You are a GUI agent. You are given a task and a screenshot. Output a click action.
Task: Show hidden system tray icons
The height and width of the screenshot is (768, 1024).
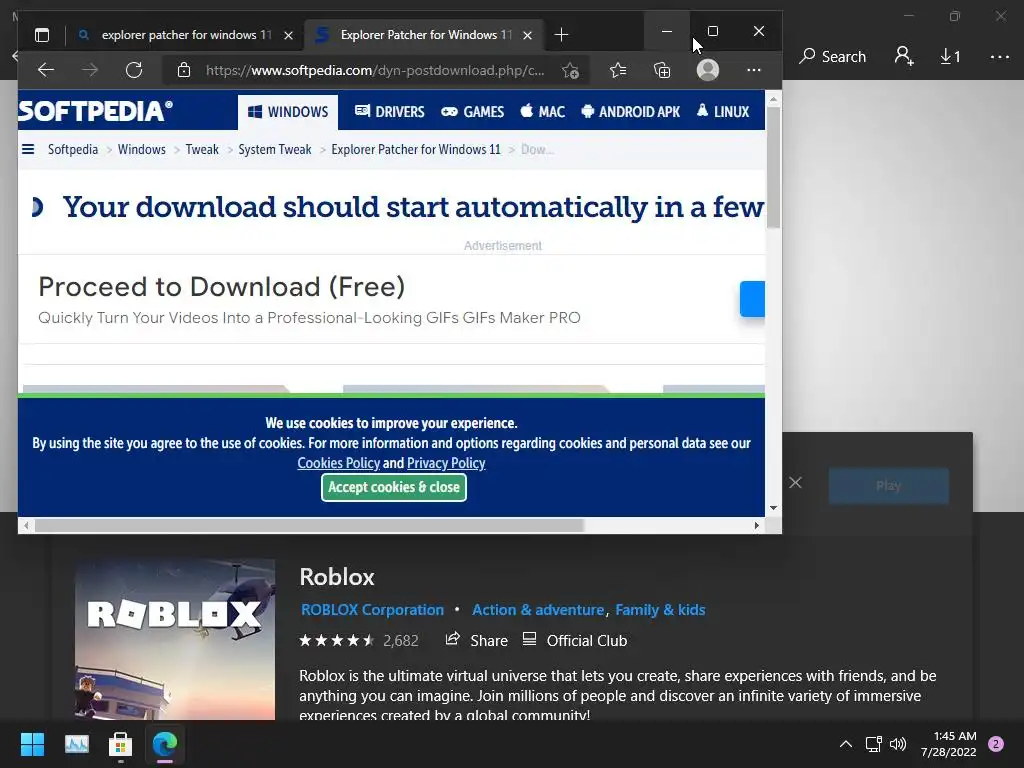tap(846, 744)
